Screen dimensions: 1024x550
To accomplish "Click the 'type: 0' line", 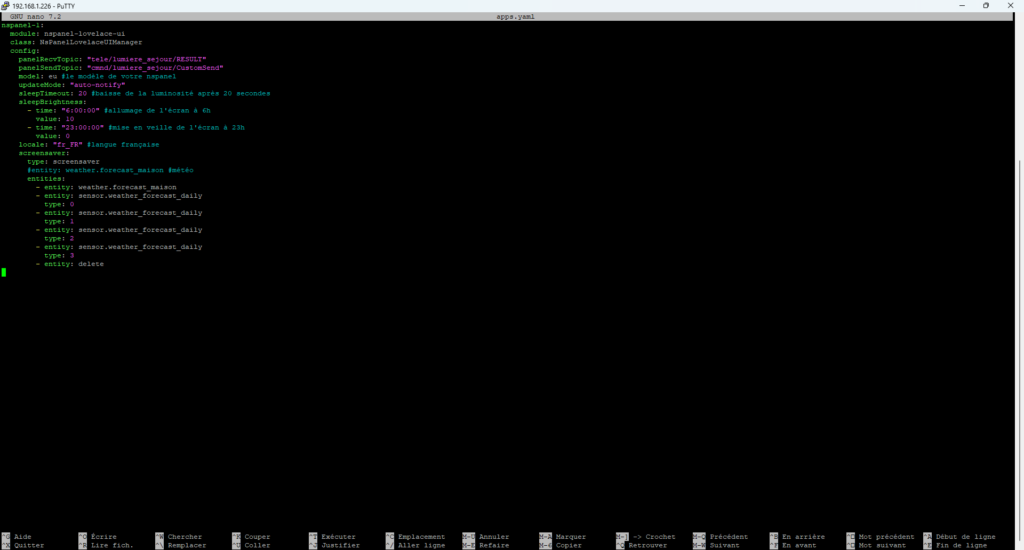I will pyautogui.click(x=59, y=203).
